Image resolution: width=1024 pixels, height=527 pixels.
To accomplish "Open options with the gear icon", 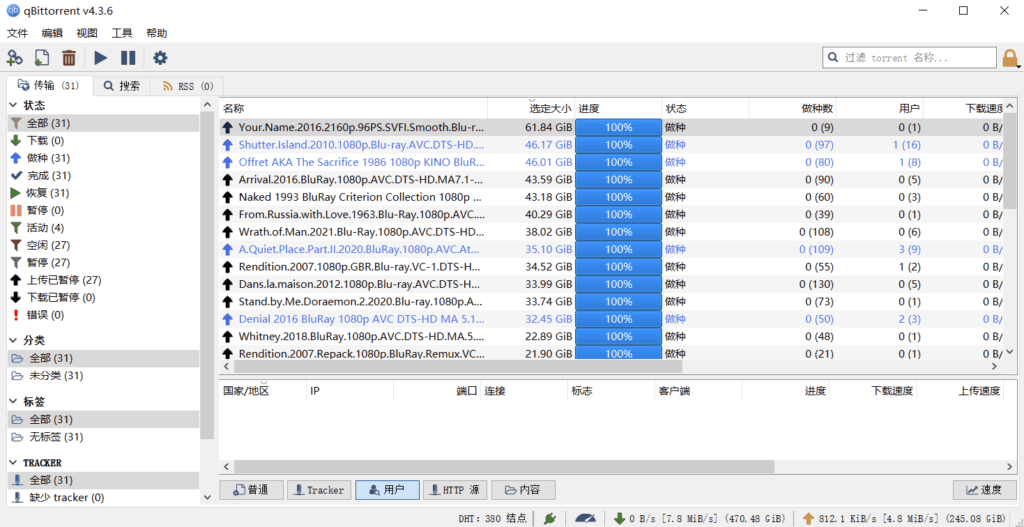I will tap(160, 58).
